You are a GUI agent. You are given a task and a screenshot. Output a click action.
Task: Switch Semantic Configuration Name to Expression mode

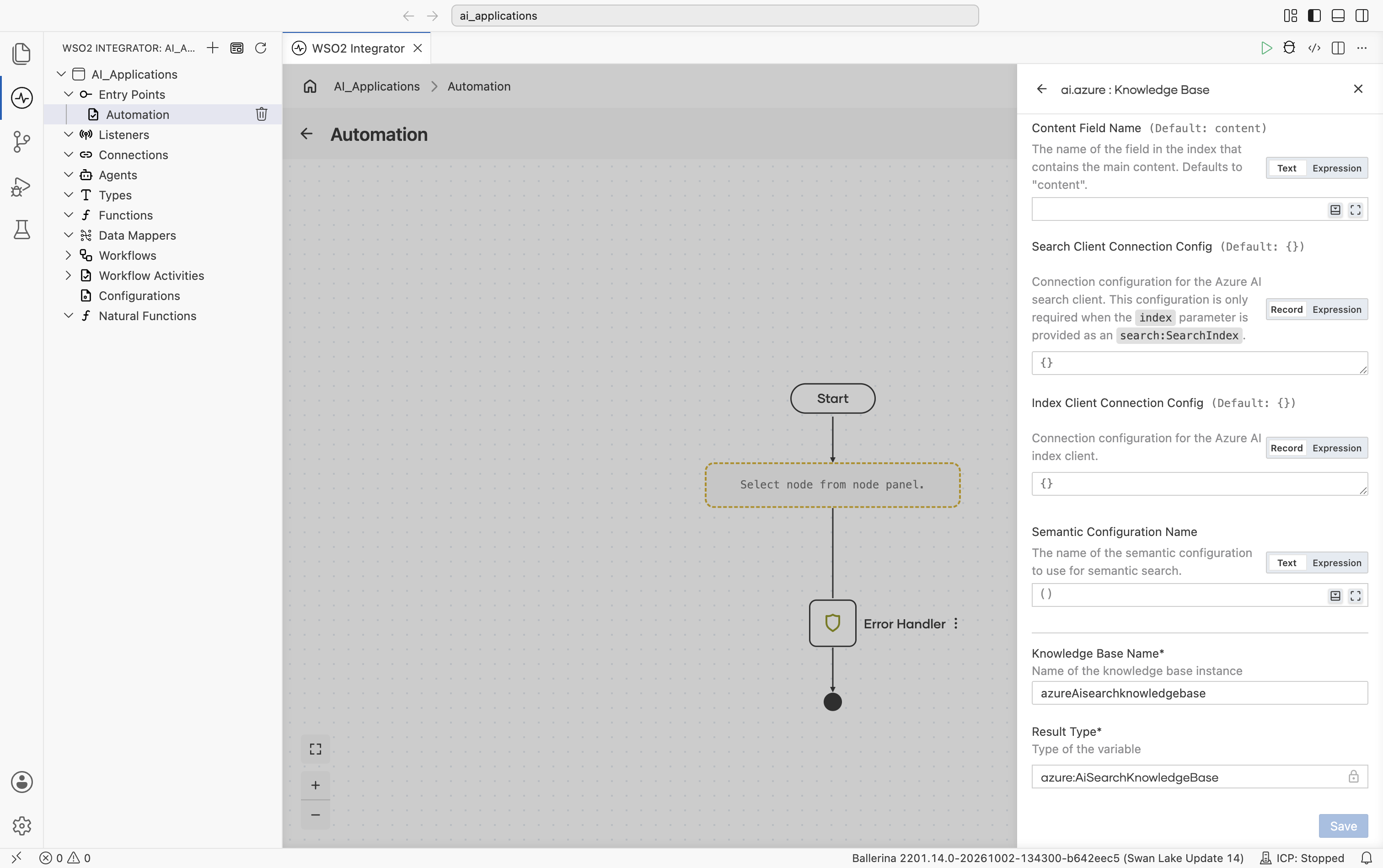[x=1336, y=563]
